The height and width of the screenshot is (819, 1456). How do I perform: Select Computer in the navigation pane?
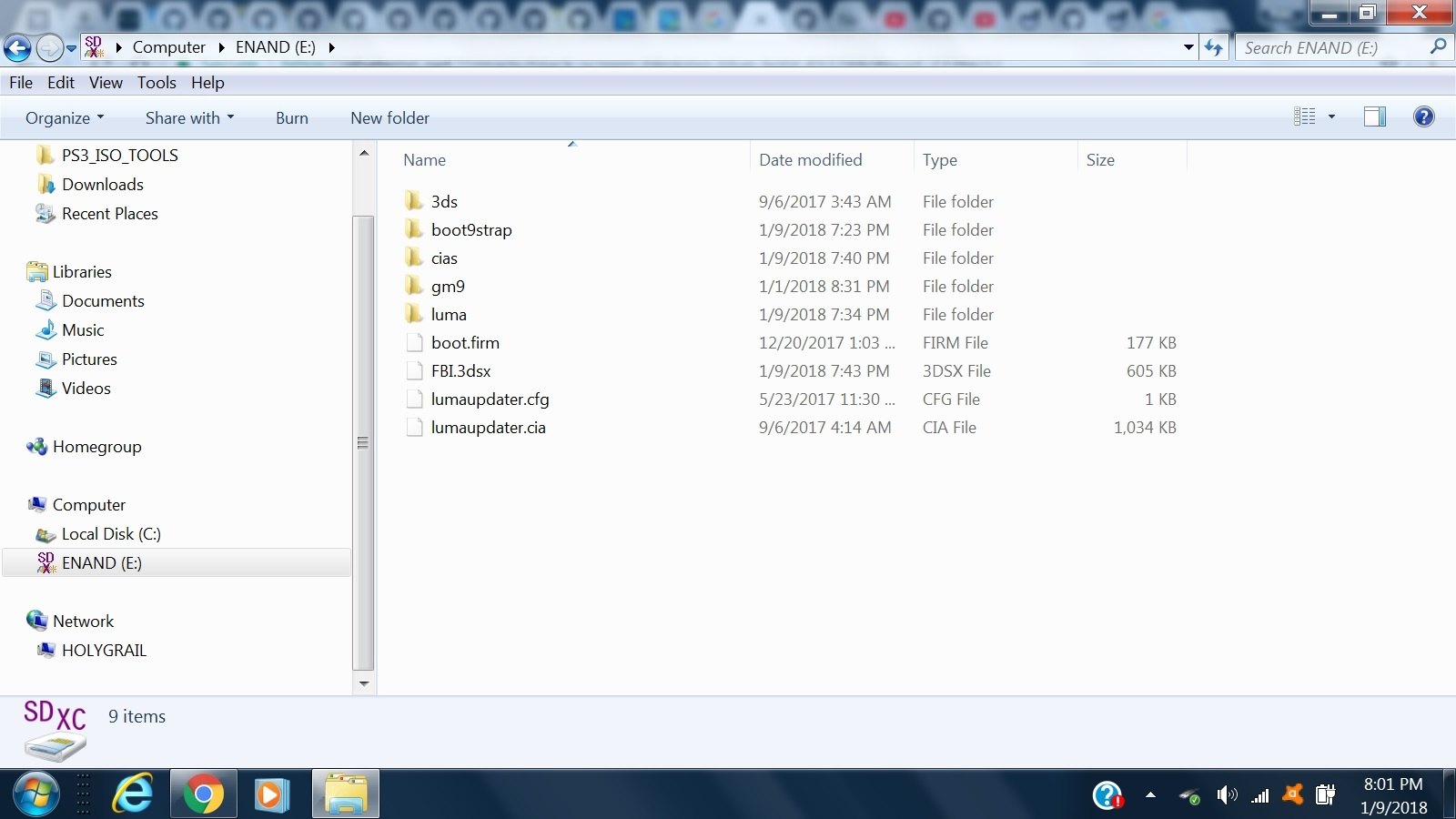pyautogui.click(x=88, y=505)
